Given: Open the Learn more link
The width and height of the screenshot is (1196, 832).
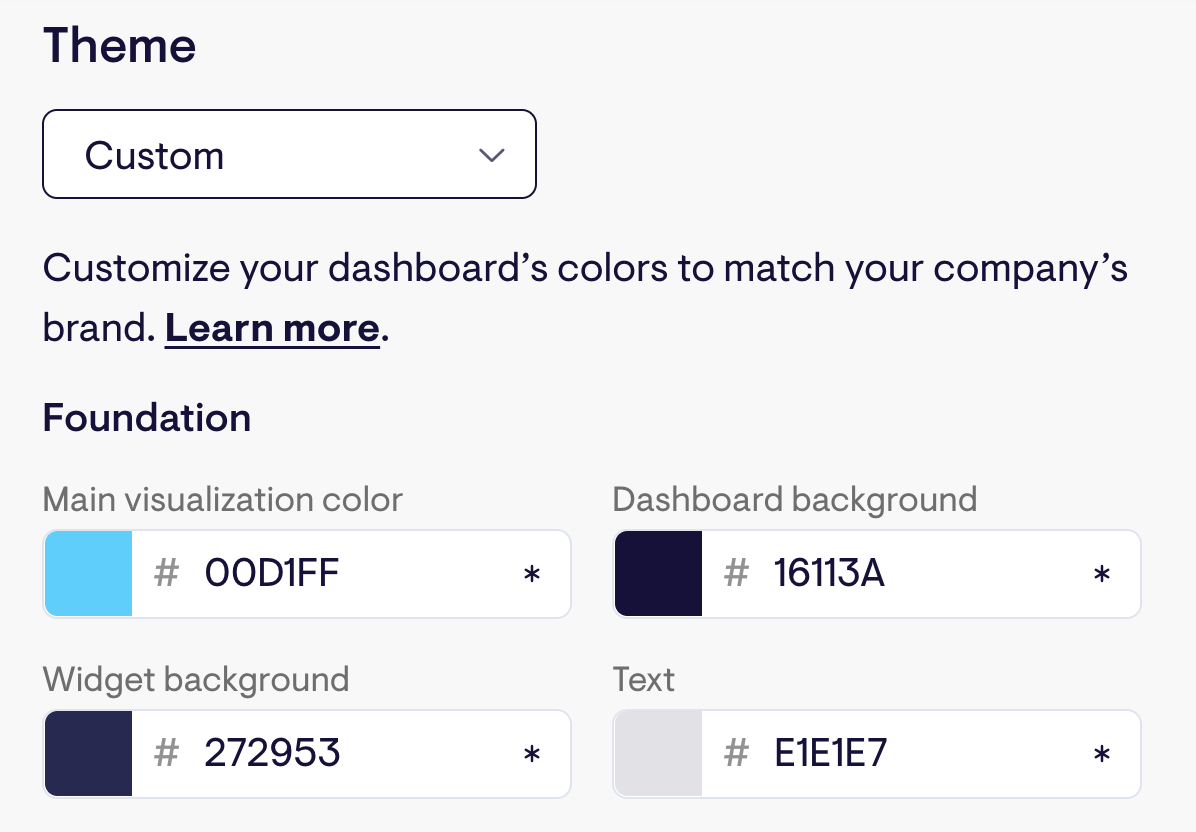Looking at the screenshot, I should coord(271,327).
